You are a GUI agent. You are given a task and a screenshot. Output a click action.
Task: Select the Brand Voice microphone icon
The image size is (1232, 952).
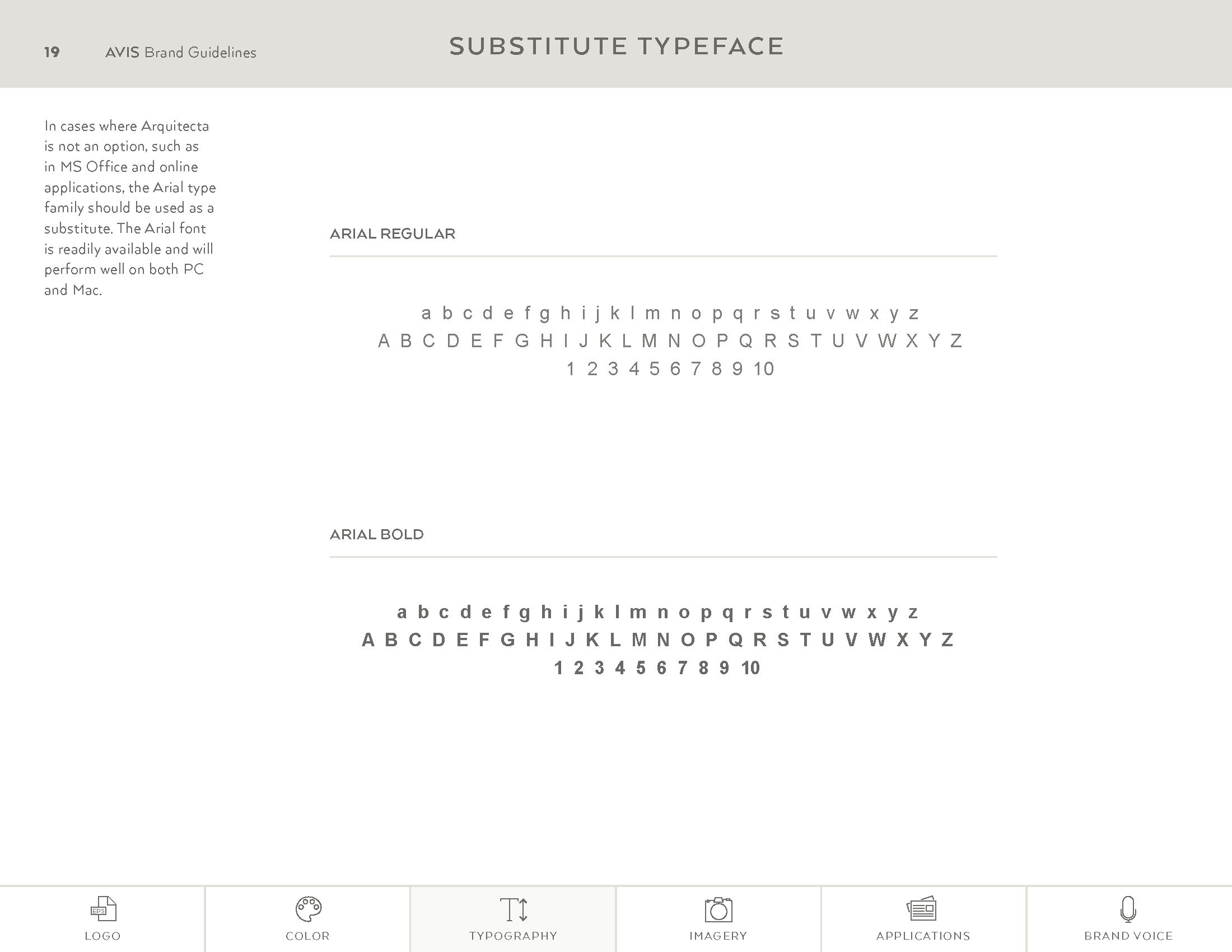(x=1128, y=909)
